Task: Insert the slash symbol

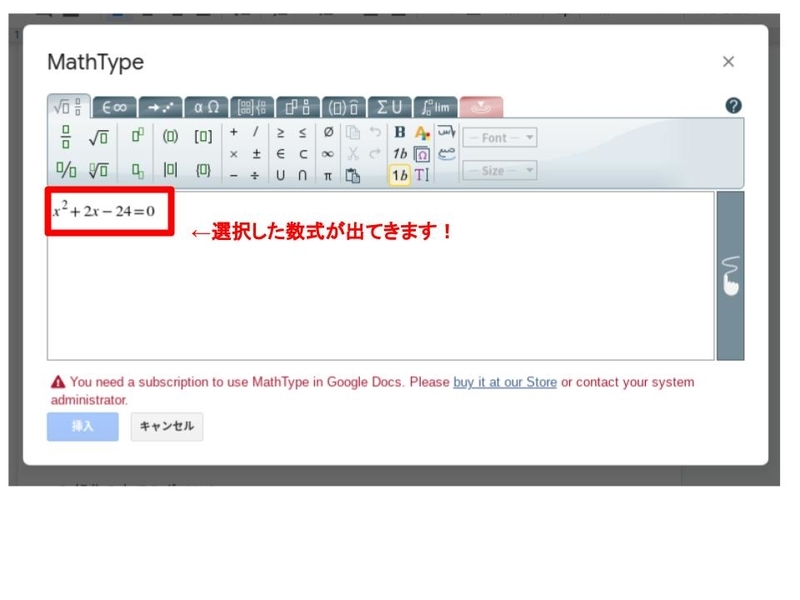Action: pyautogui.click(x=256, y=132)
